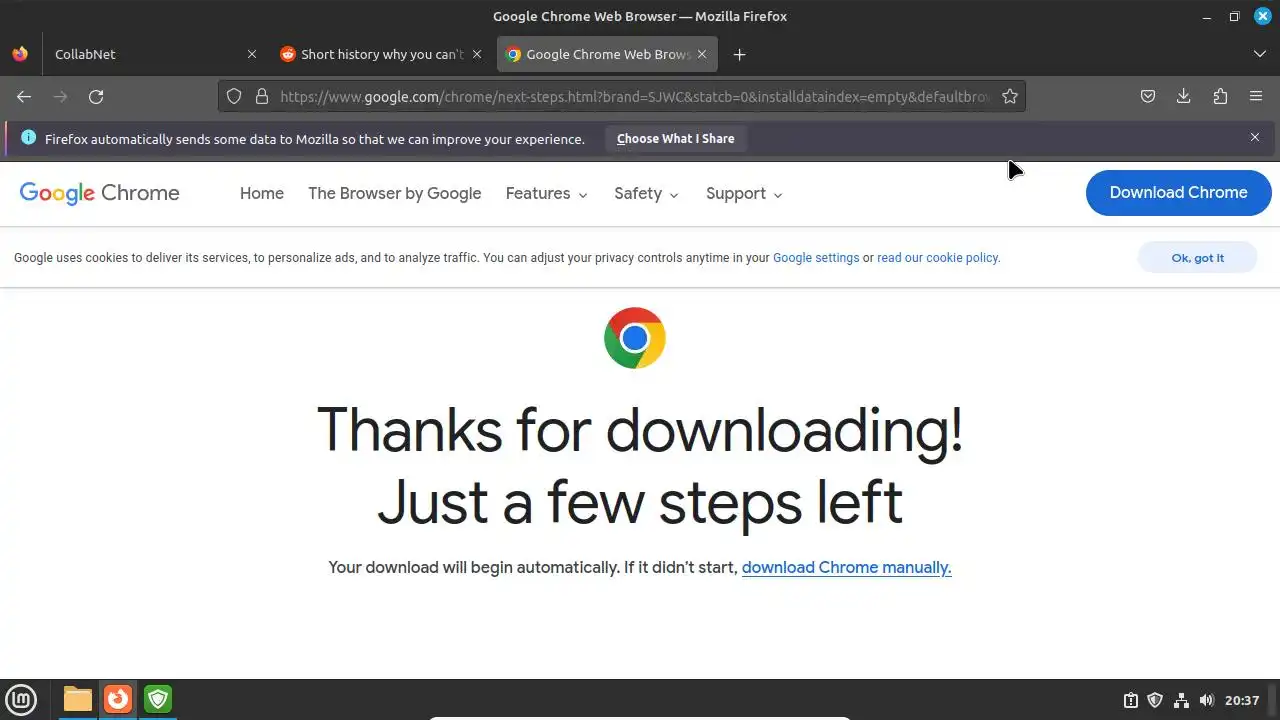
Task: Dismiss the Firefox data notification bar
Action: pos(1255,137)
